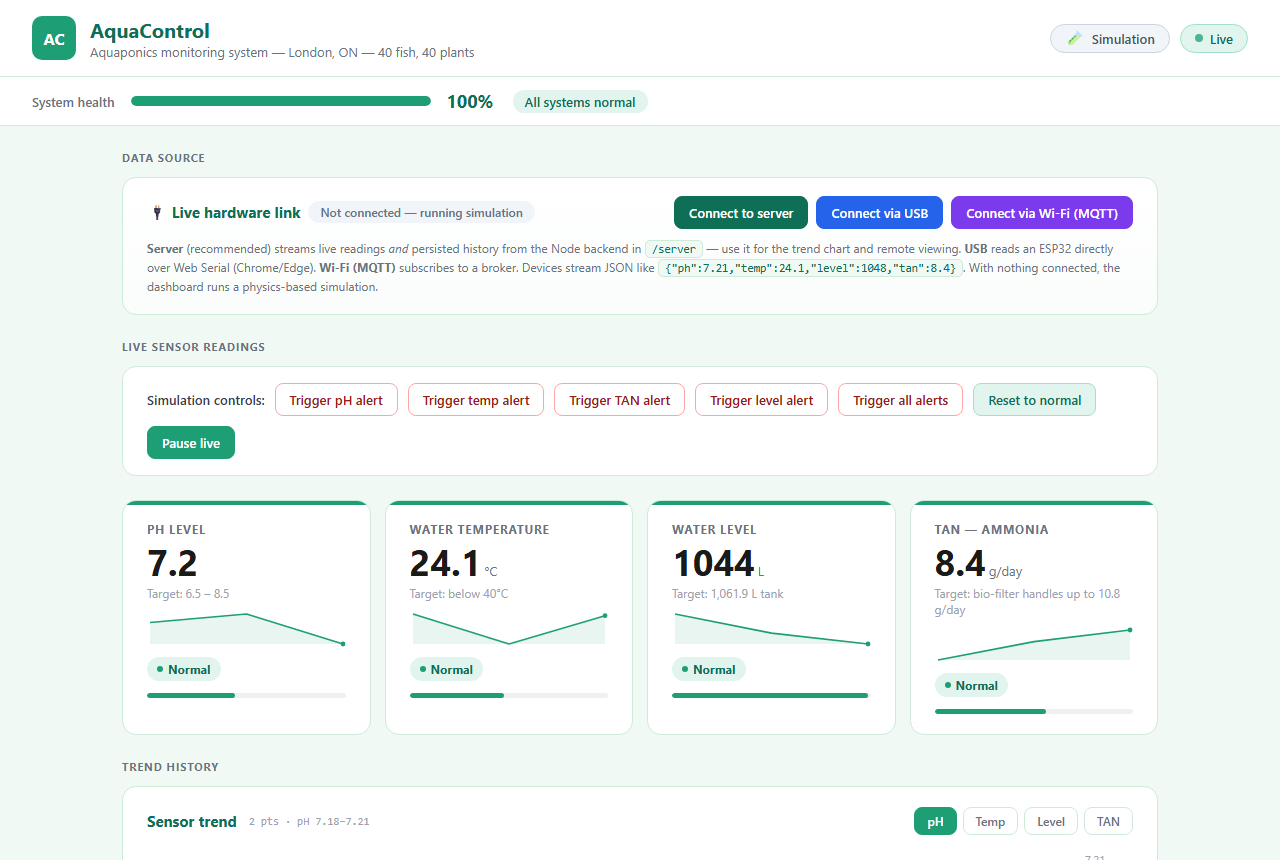Viewport: 1280px width, 860px height.
Task: Click the Target: below 40°C text
Action: click(x=459, y=594)
